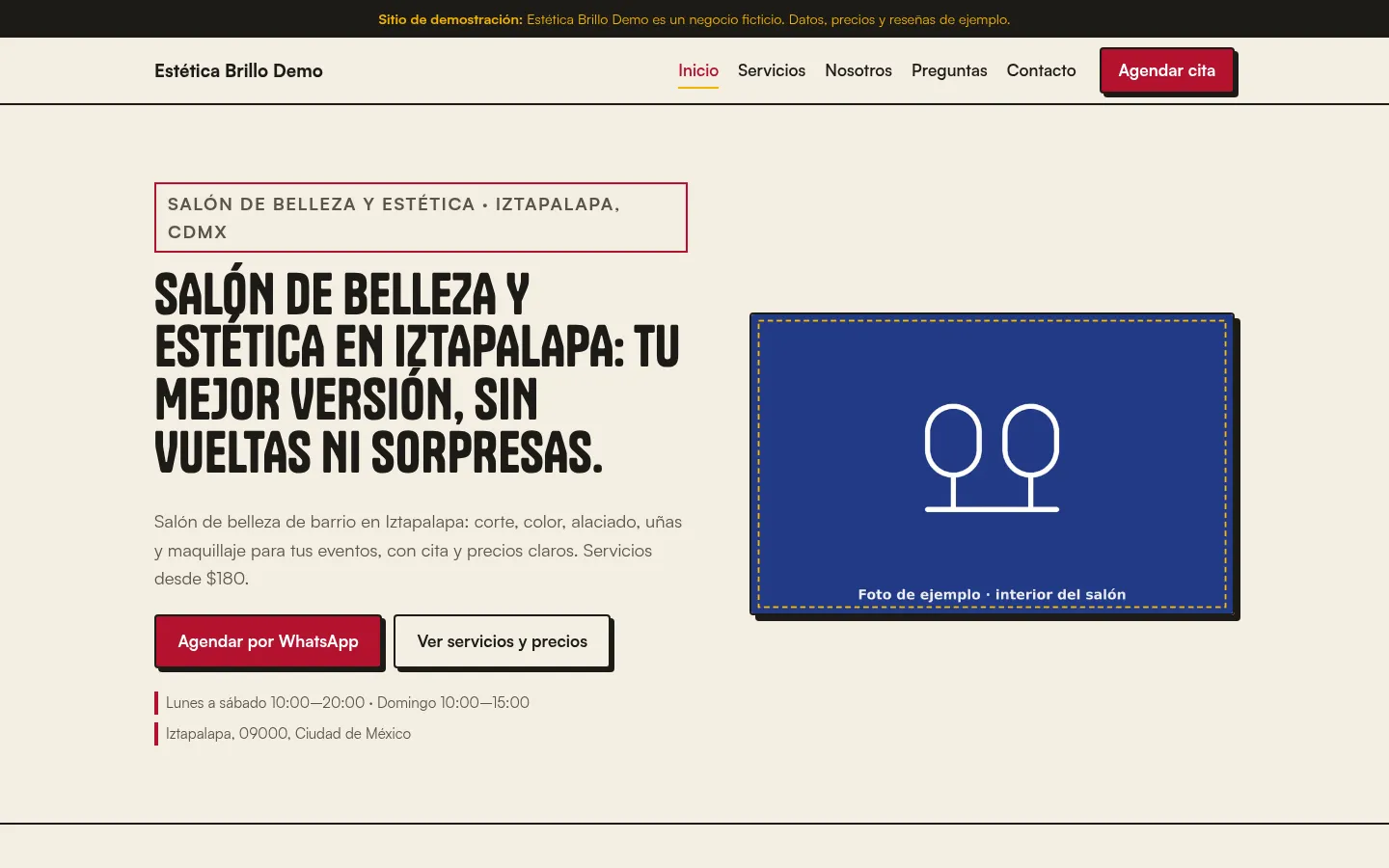
Task: Click the address "Iztapalapa, 09000, Ciudad de México"
Action: (287, 733)
